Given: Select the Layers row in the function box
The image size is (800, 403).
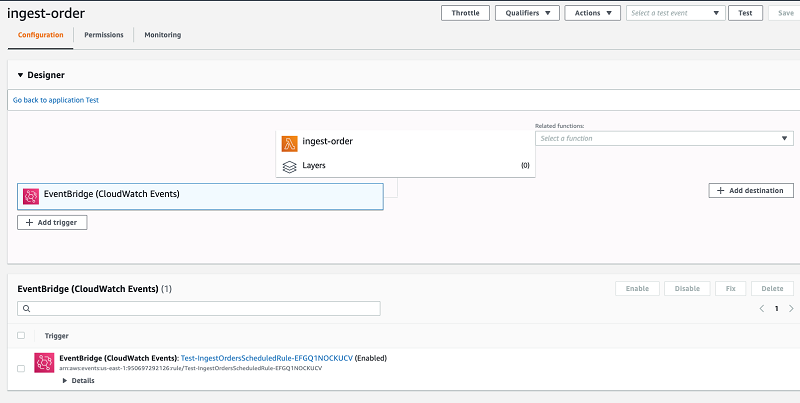Looking at the screenshot, I should pos(405,166).
